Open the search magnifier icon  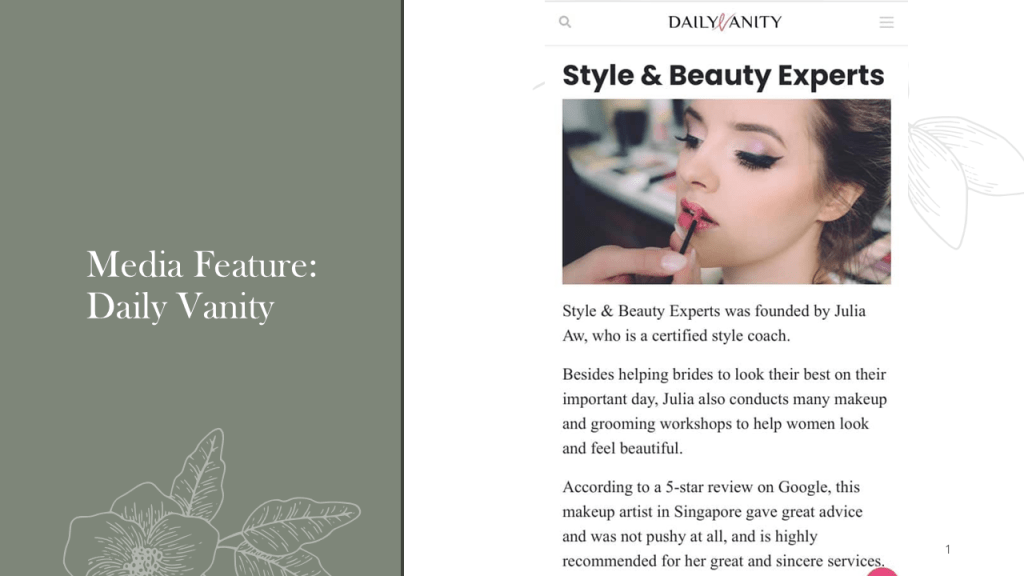tap(565, 22)
